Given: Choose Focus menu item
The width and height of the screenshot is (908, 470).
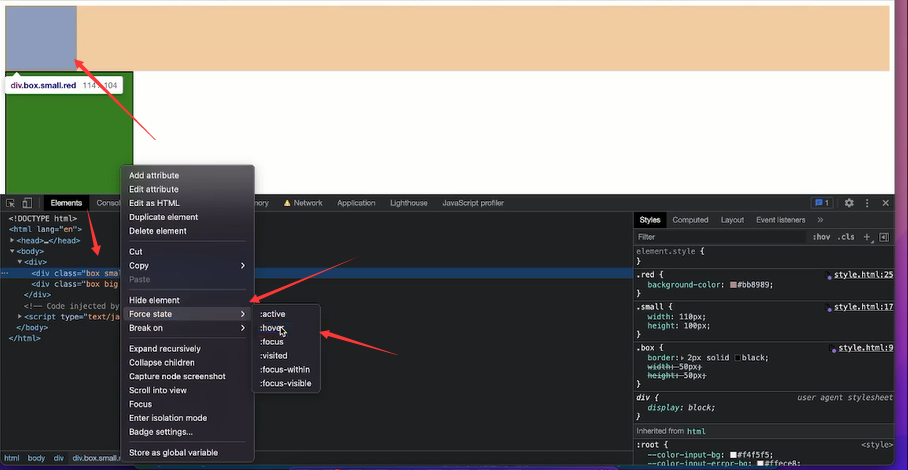Looking at the screenshot, I should point(187,405).
